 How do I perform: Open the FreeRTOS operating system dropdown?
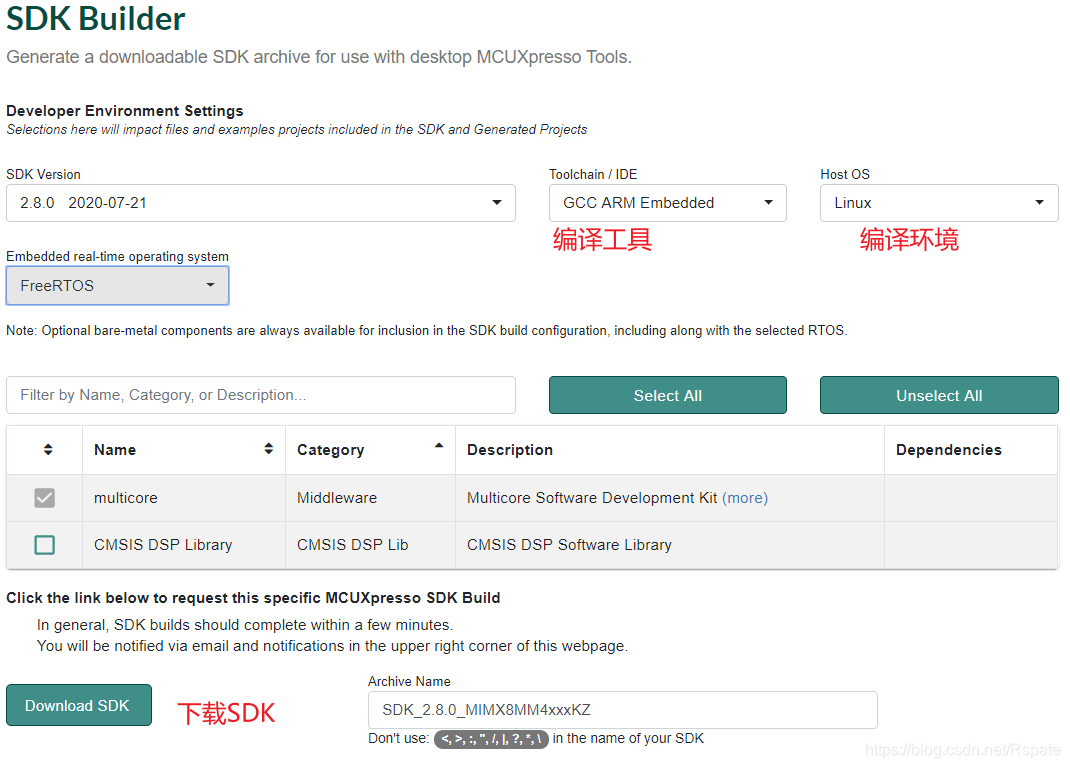click(x=117, y=285)
